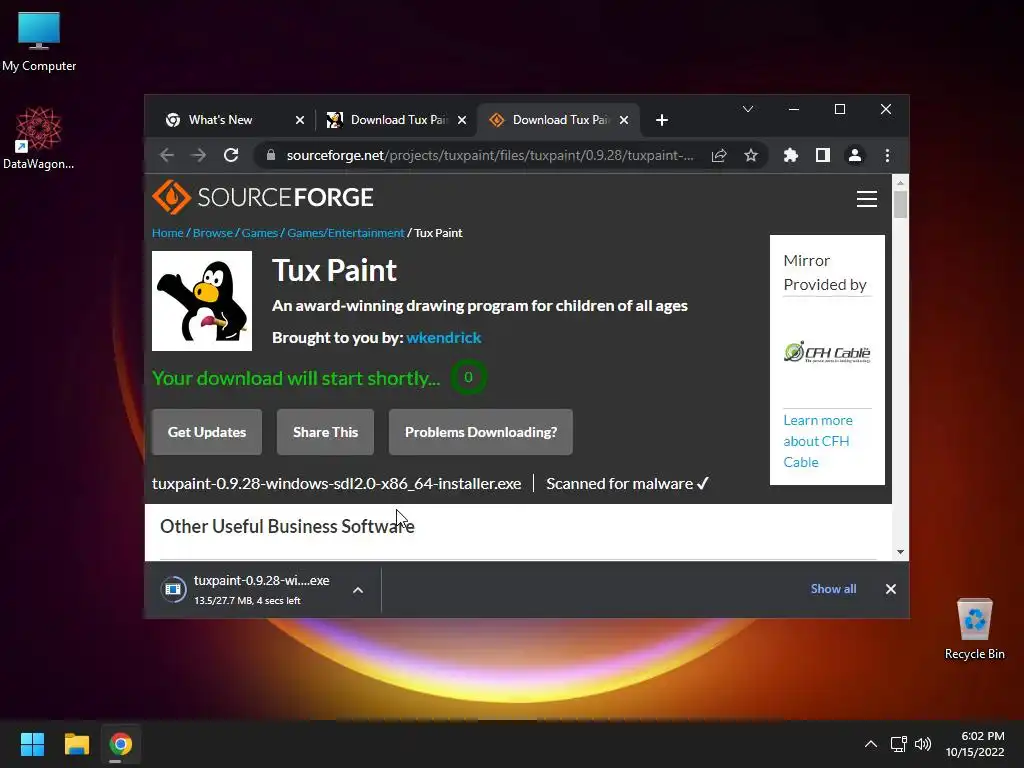Open the Recycle Bin icon

pyautogui.click(x=974, y=629)
